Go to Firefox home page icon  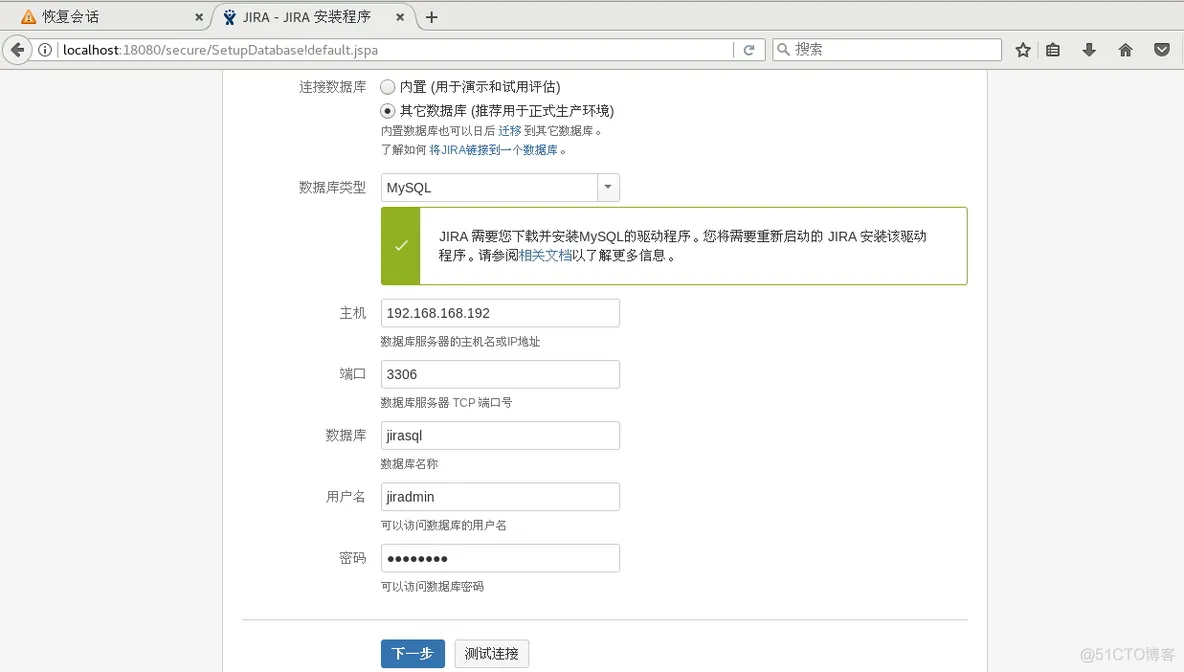(x=1125, y=50)
